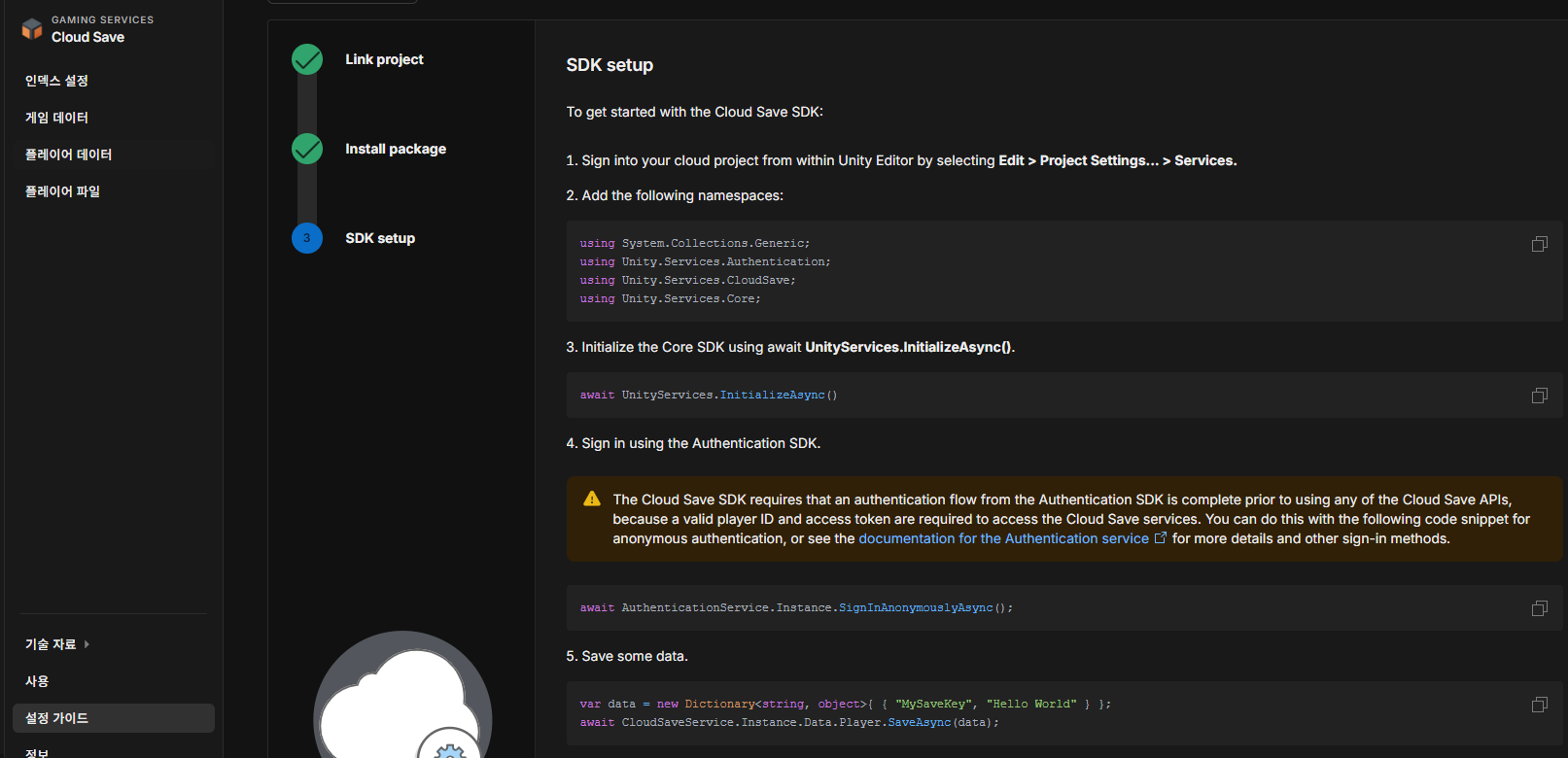Click '2. Add the following namespaces:' text
The width and height of the screenshot is (1568, 758).
(x=675, y=195)
